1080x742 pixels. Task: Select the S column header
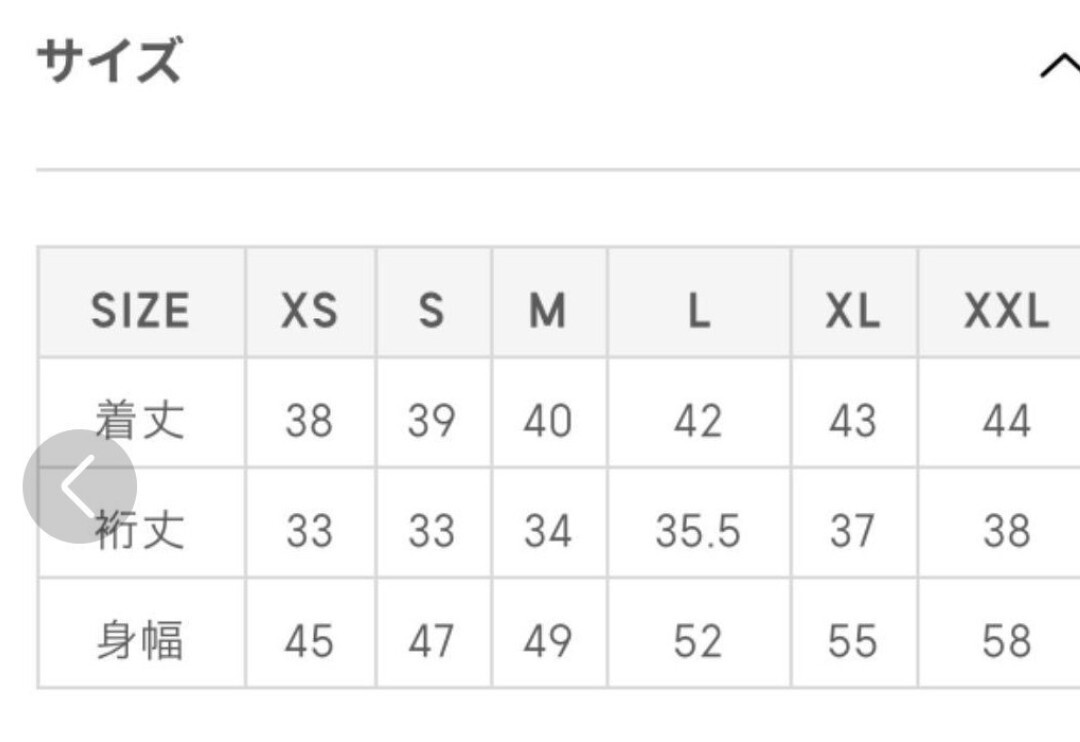tap(432, 310)
